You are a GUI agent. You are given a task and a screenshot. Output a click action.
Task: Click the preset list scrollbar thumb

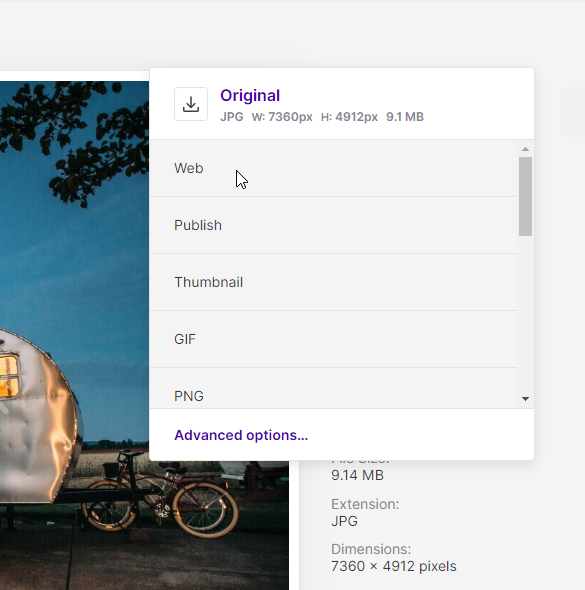pyautogui.click(x=525, y=196)
